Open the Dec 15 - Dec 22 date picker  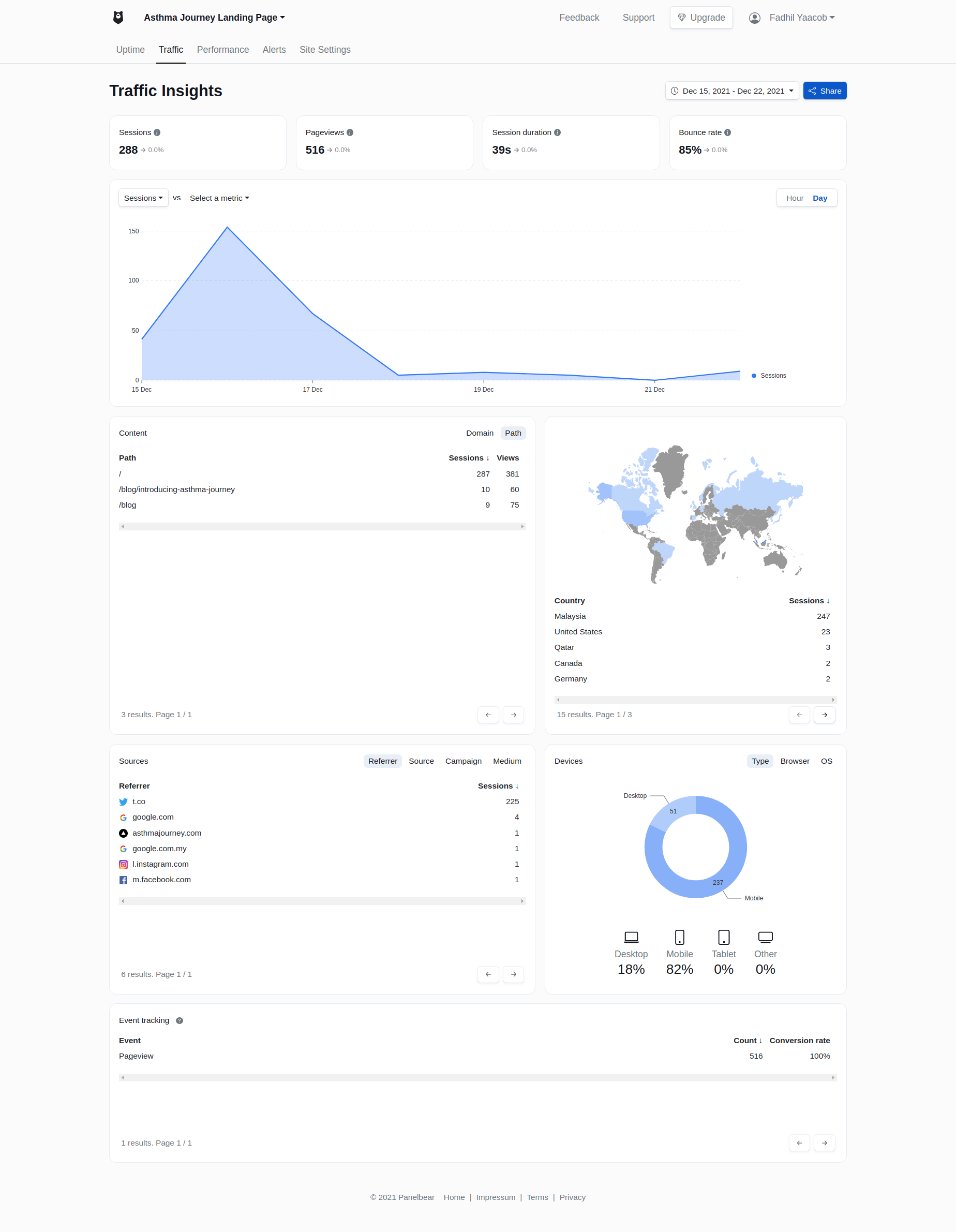(x=731, y=90)
